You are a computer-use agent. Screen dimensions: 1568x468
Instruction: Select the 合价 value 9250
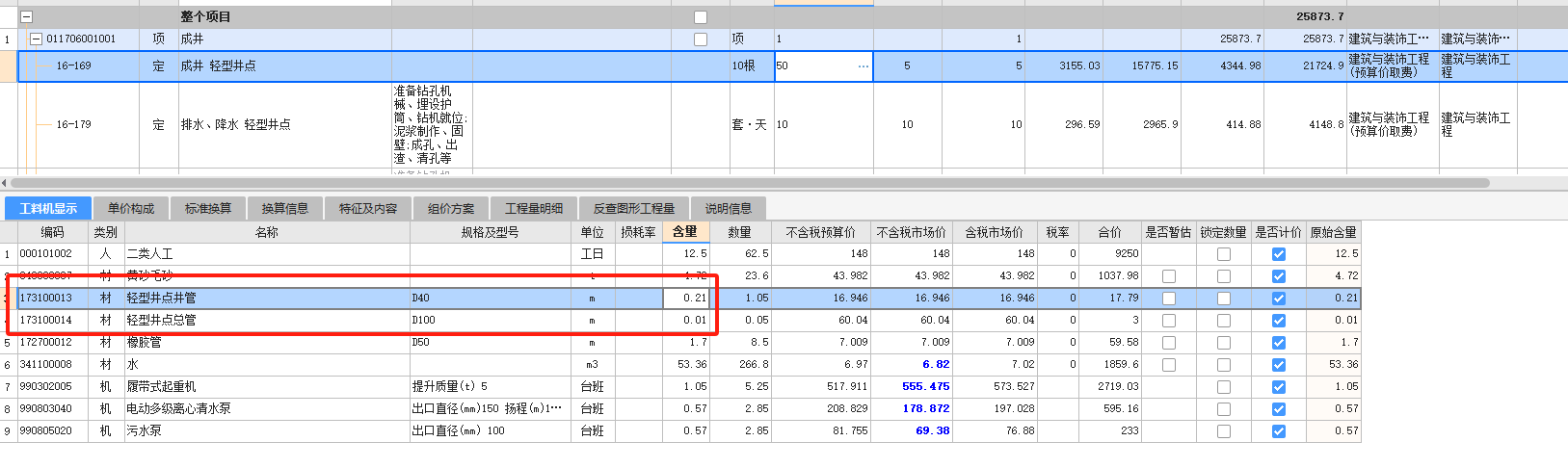click(1109, 254)
